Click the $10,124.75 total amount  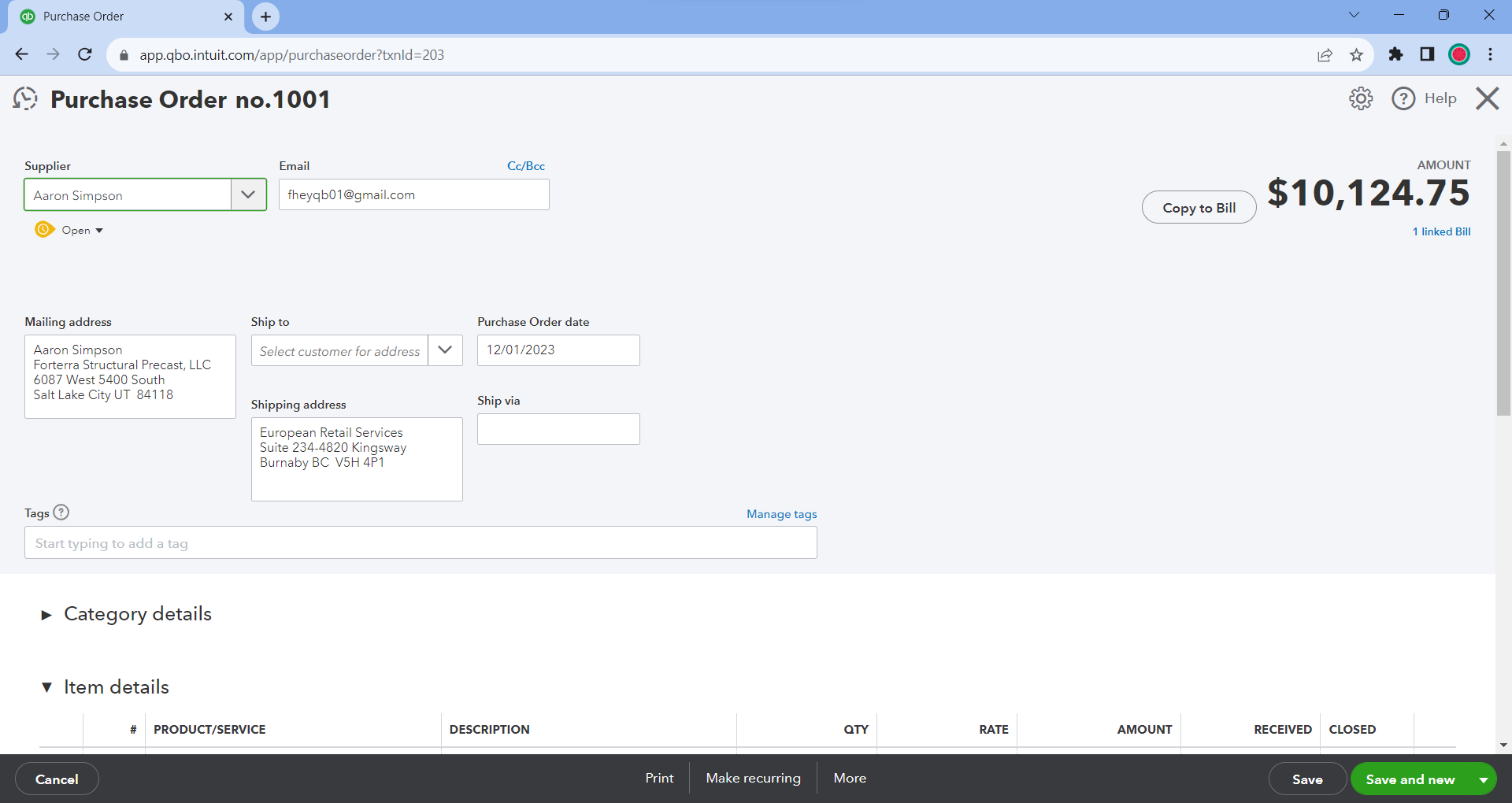click(1369, 193)
